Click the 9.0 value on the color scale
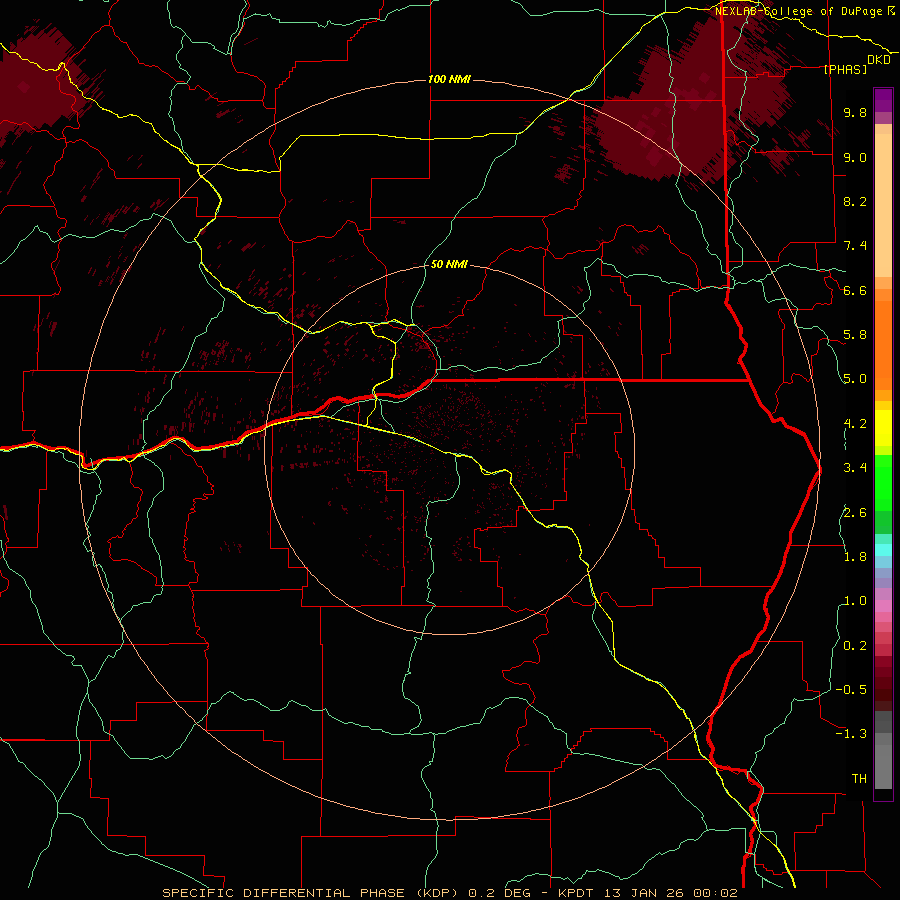Screen dimensions: 900x900 (855, 157)
